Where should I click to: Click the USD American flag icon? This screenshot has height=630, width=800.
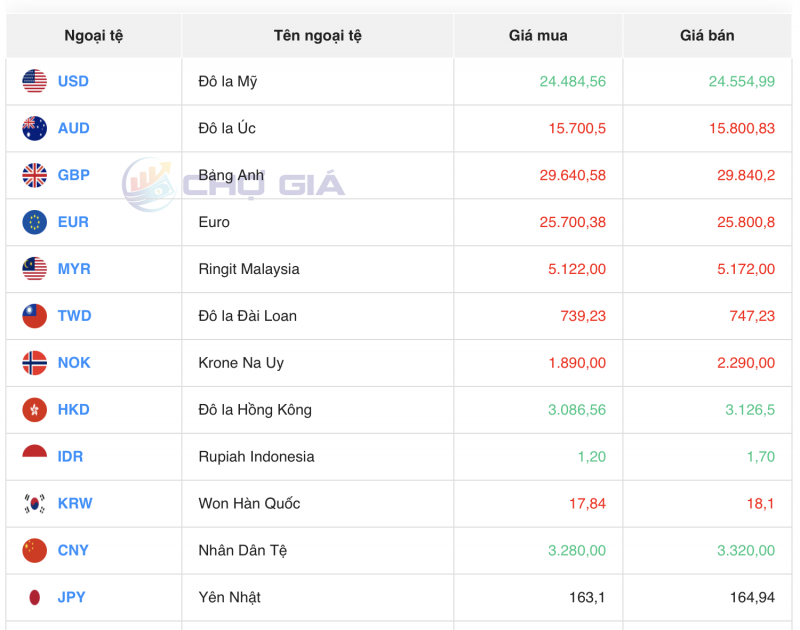coord(36,81)
